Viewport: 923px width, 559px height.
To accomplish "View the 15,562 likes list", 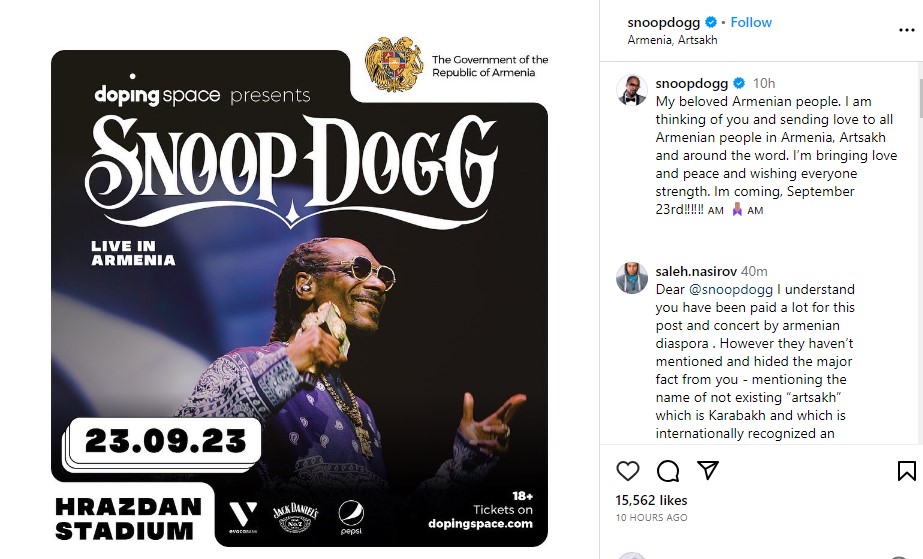I will pyautogui.click(x=649, y=499).
